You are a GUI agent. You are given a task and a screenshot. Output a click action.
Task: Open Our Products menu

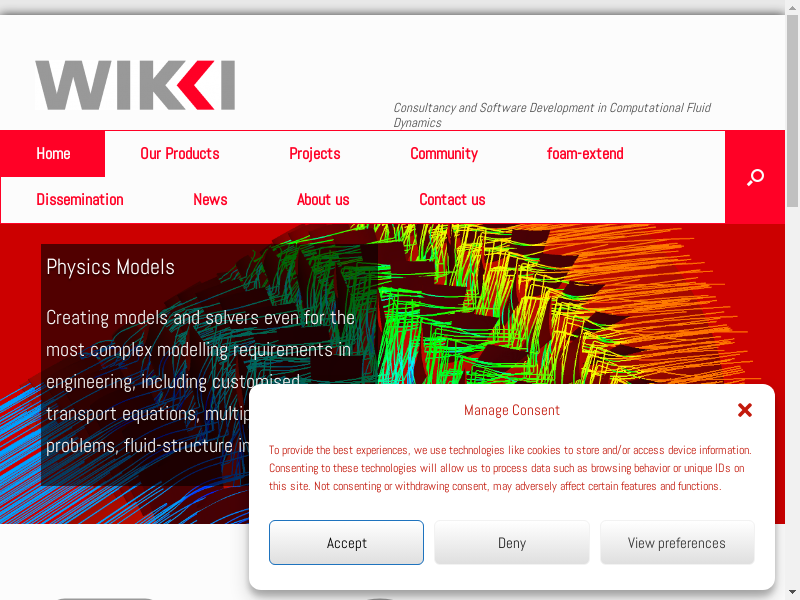pyautogui.click(x=180, y=154)
